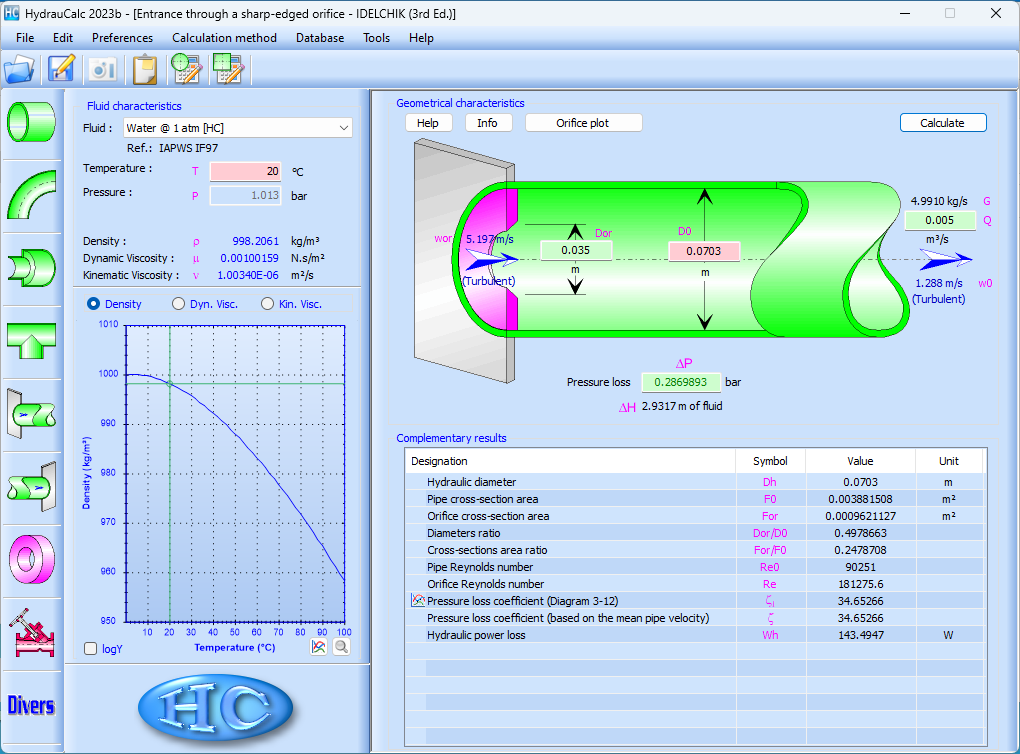Open file using the blue folder icon

[20, 69]
